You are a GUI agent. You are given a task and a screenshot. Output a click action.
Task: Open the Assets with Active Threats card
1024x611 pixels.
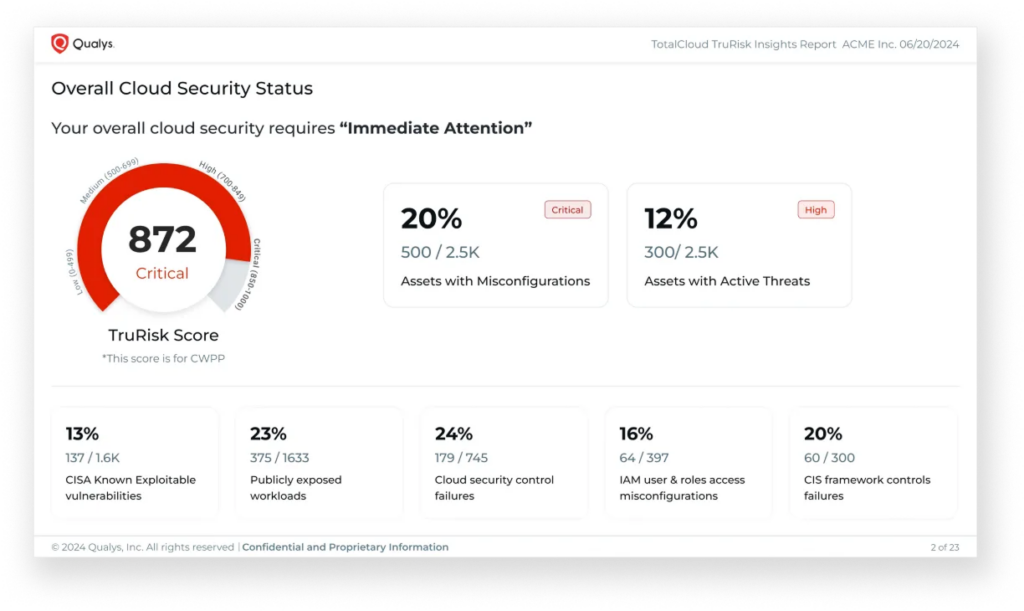tap(739, 245)
